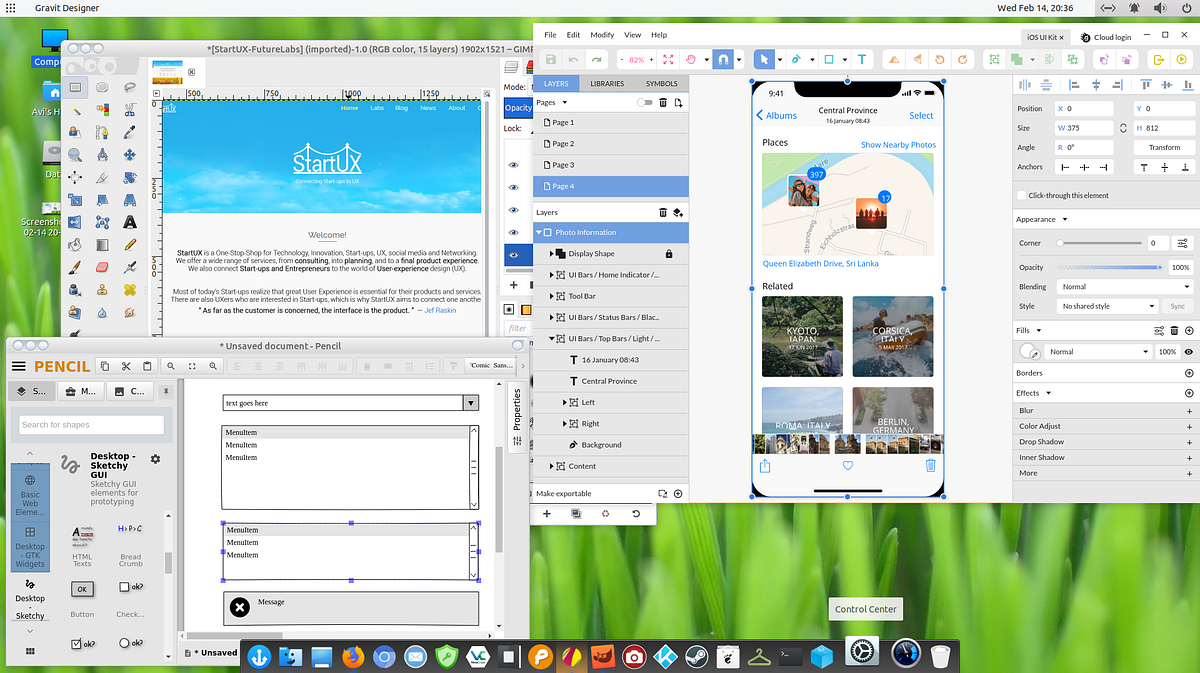
Task: Open Pencil sketch combo box arrow
Action: tap(471, 403)
